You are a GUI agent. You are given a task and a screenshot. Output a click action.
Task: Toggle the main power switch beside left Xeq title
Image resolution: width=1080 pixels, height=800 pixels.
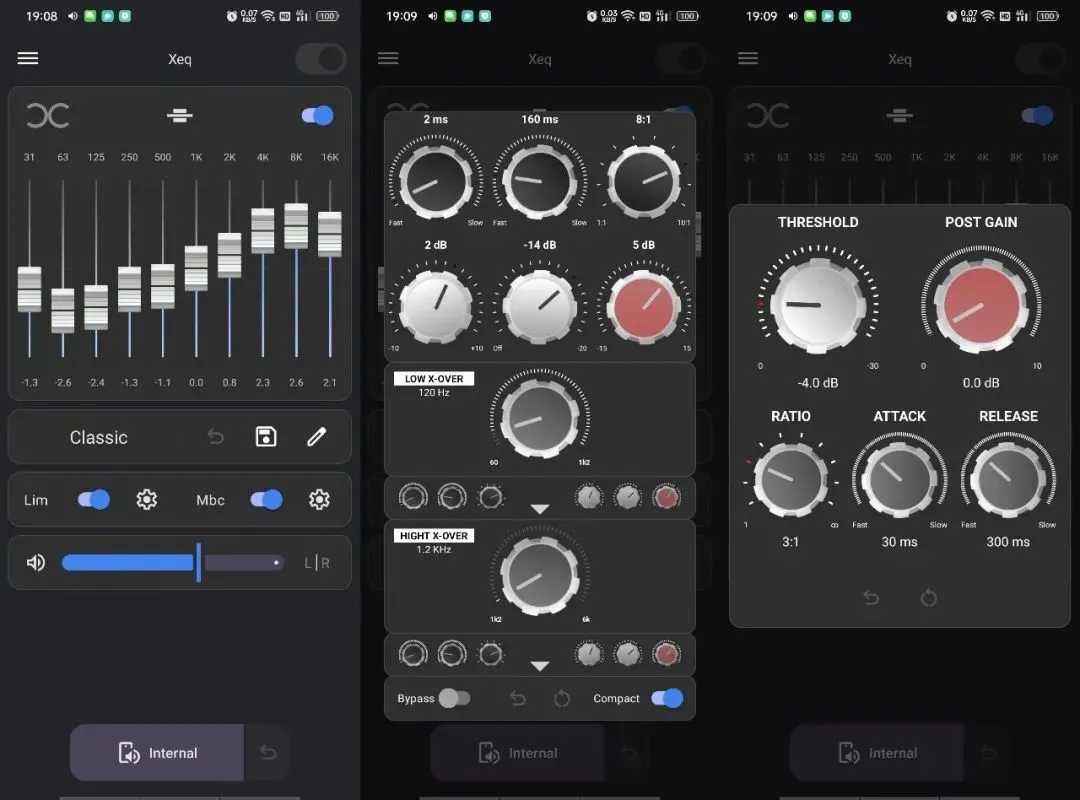(x=321, y=59)
